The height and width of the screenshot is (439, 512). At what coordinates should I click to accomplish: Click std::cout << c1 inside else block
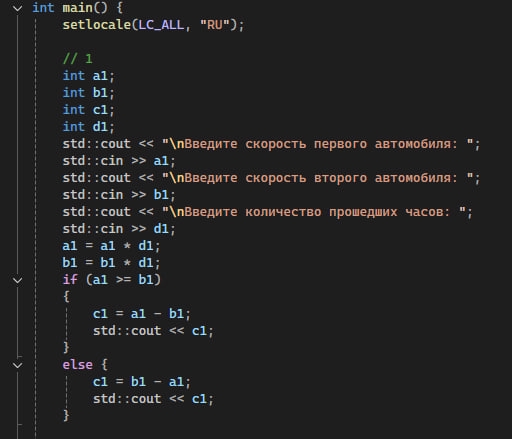153,399
